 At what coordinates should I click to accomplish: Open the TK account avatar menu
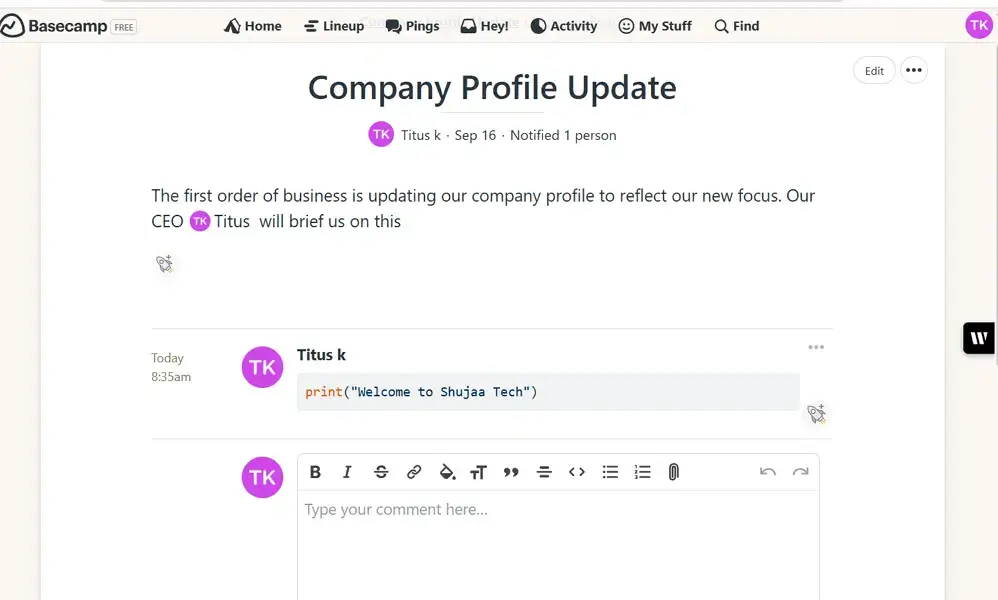click(x=978, y=26)
